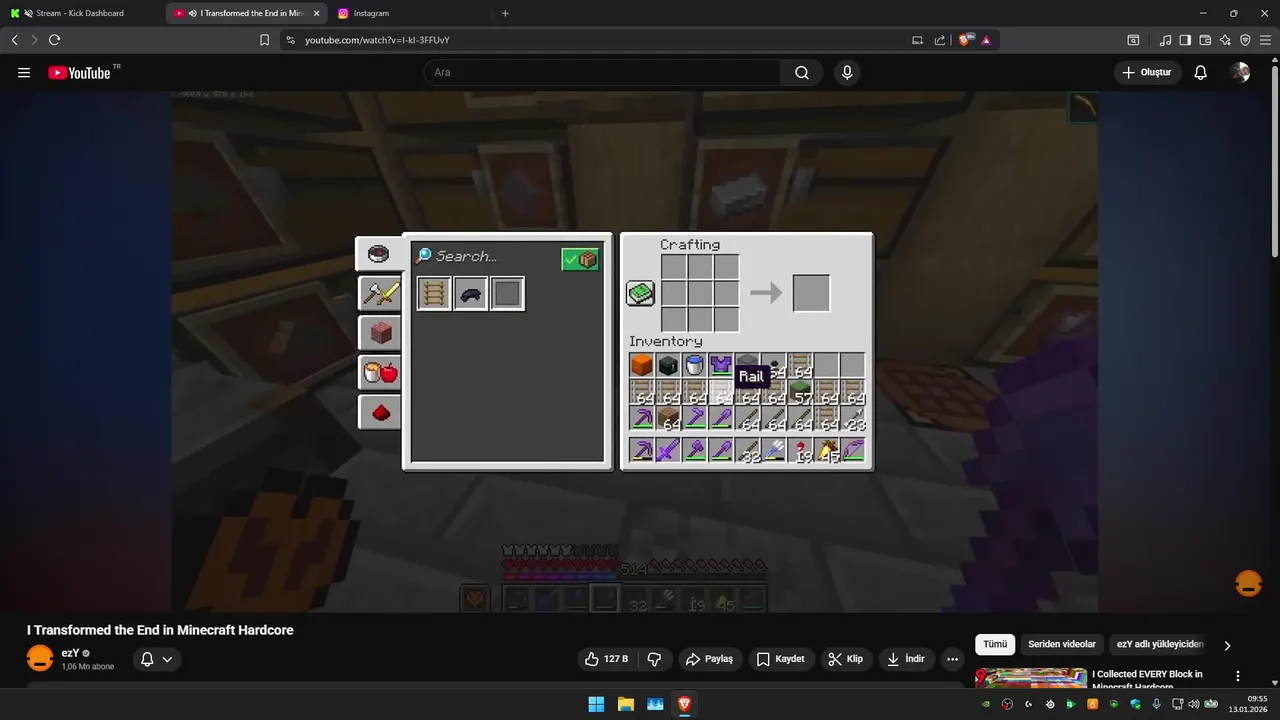This screenshot has height=720, width=1280.
Task: Click the center slot of the crafting grid
Action: point(700,293)
